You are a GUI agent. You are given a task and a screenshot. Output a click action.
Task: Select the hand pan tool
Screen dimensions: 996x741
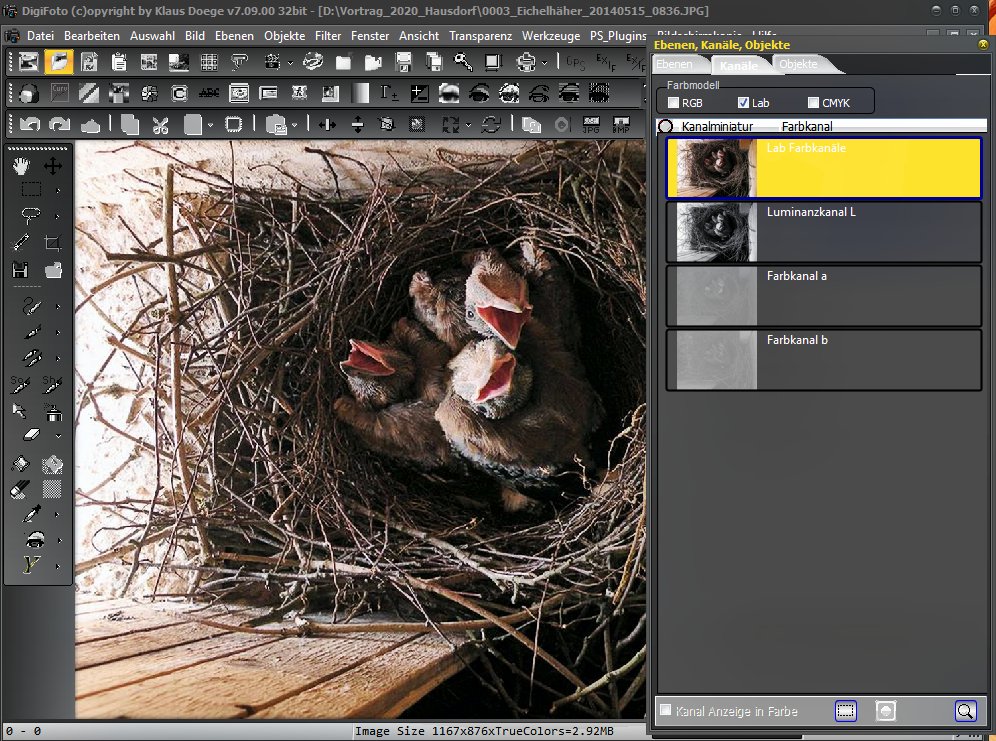22,166
